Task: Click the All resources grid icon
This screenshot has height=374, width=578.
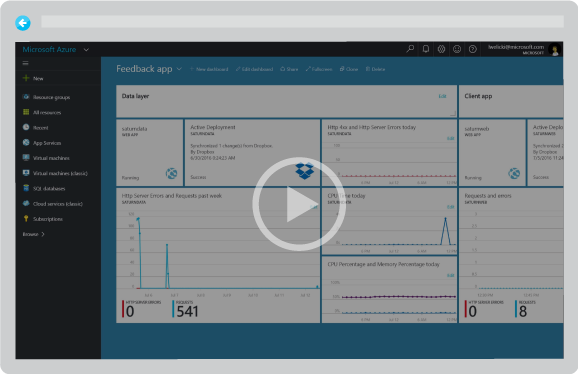Action: pyautogui.click(x=26, y=112)
